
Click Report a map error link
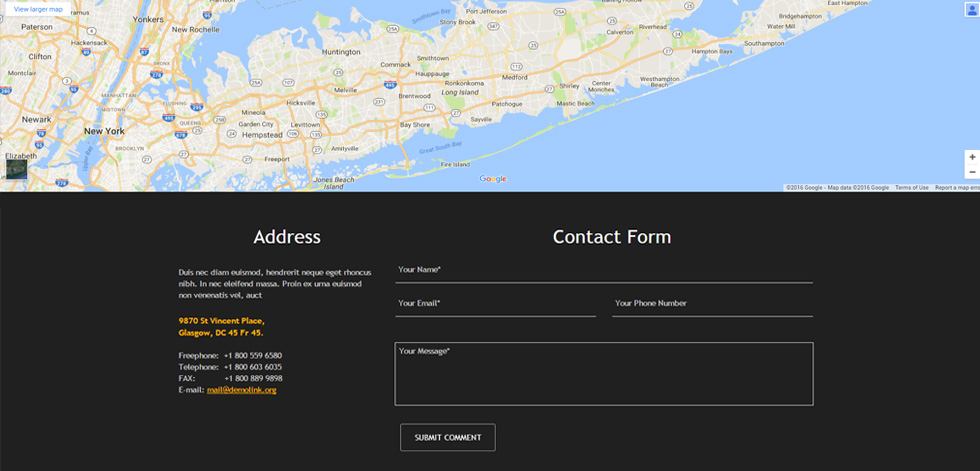(x=957, y=187)
